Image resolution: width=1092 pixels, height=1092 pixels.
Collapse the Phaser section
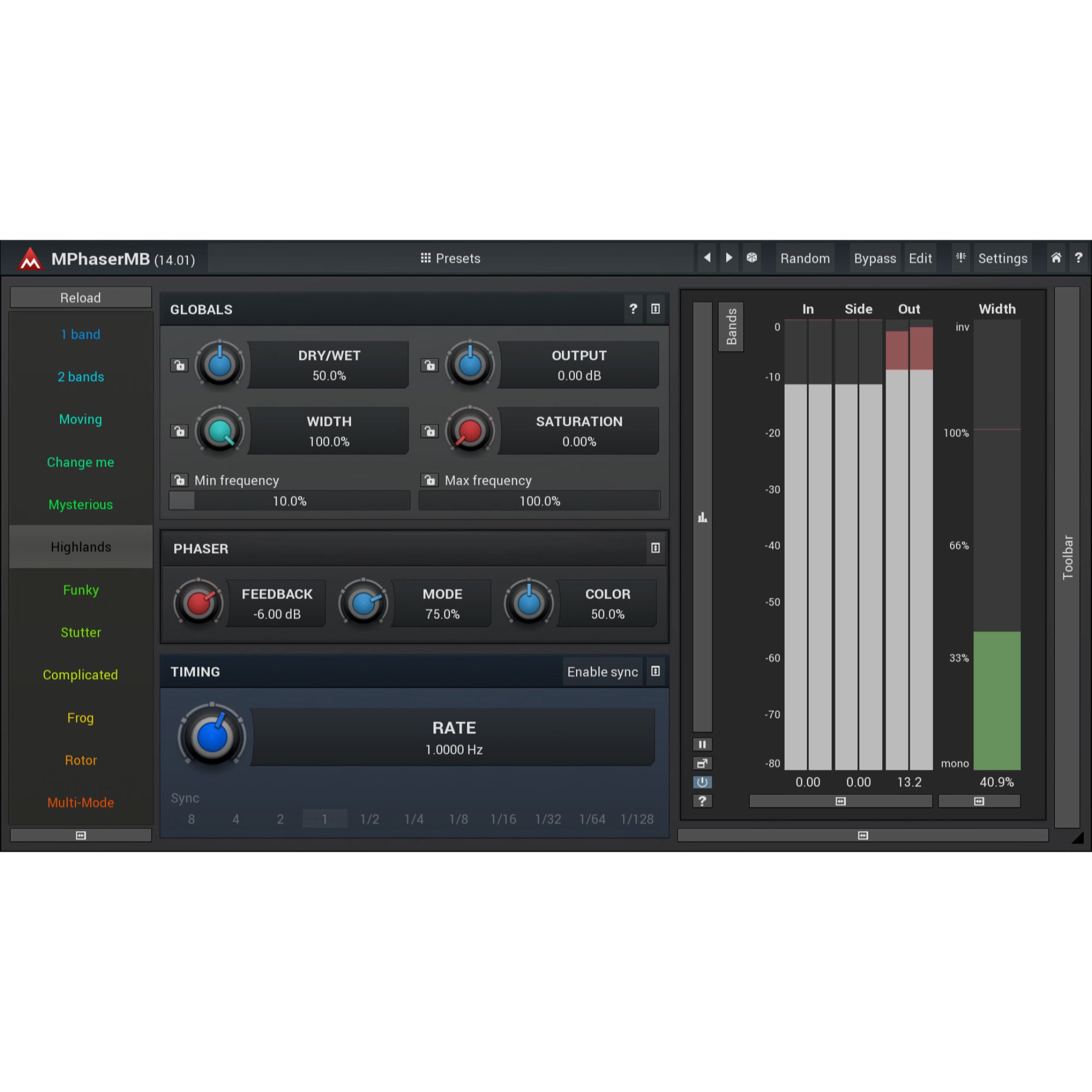(656, 548)
